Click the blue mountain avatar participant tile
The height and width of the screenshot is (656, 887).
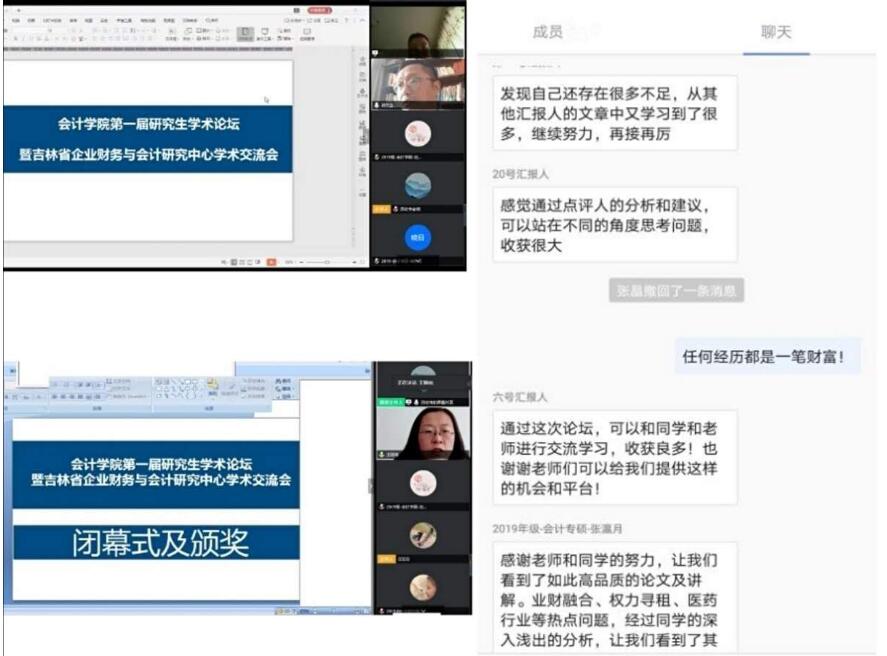[417, 185]
